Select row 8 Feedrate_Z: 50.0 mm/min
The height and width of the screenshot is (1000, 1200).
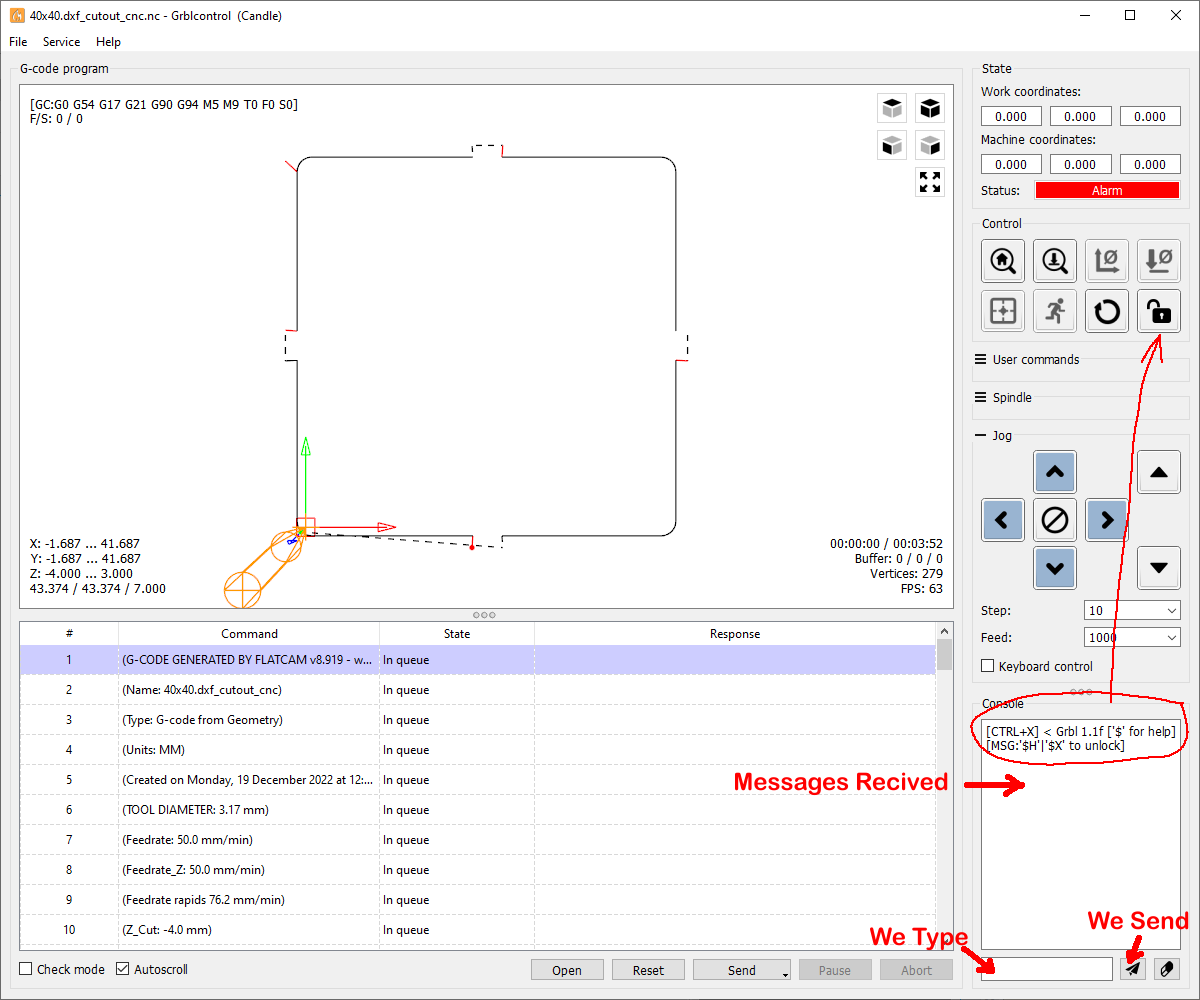coord(478,870)
